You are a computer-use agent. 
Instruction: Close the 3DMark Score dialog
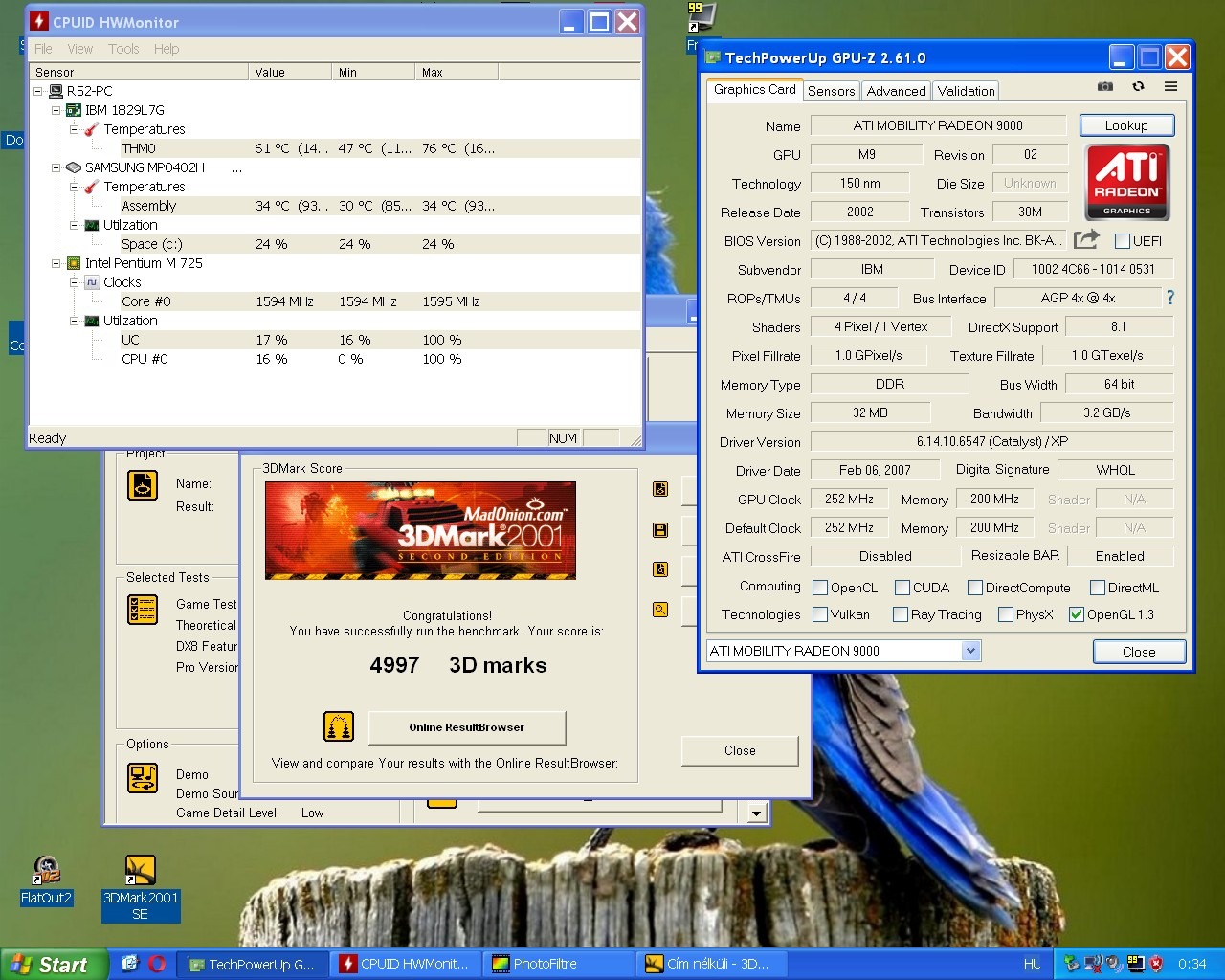pos(740,750)
